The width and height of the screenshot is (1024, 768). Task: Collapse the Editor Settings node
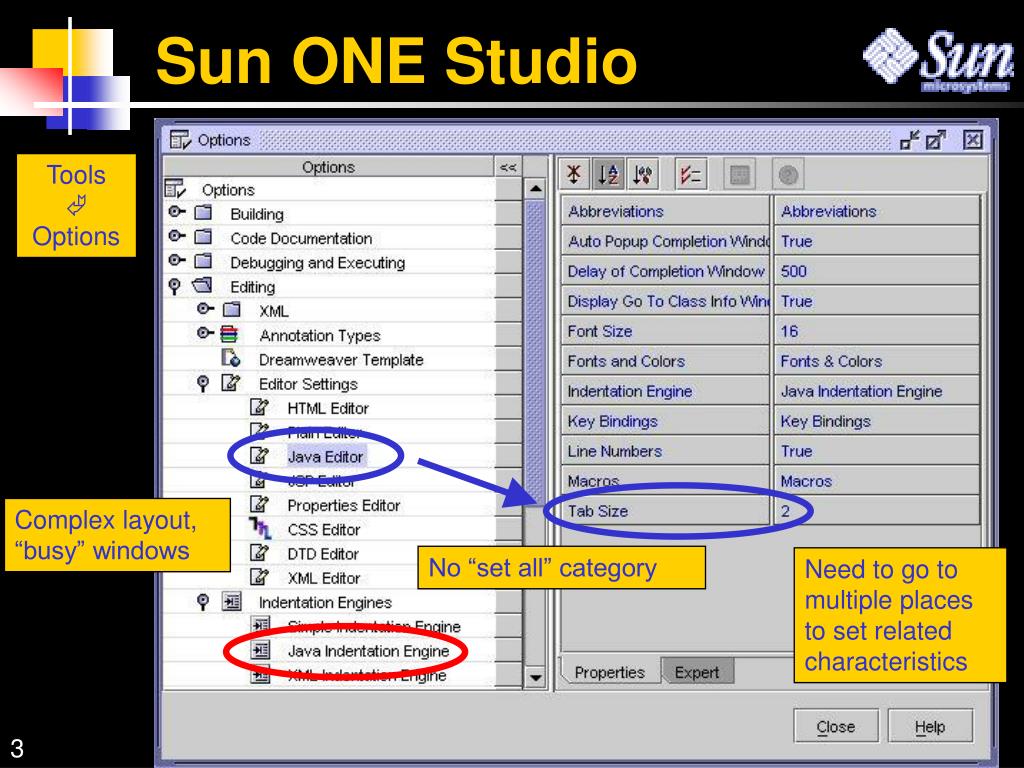(203, 383)
